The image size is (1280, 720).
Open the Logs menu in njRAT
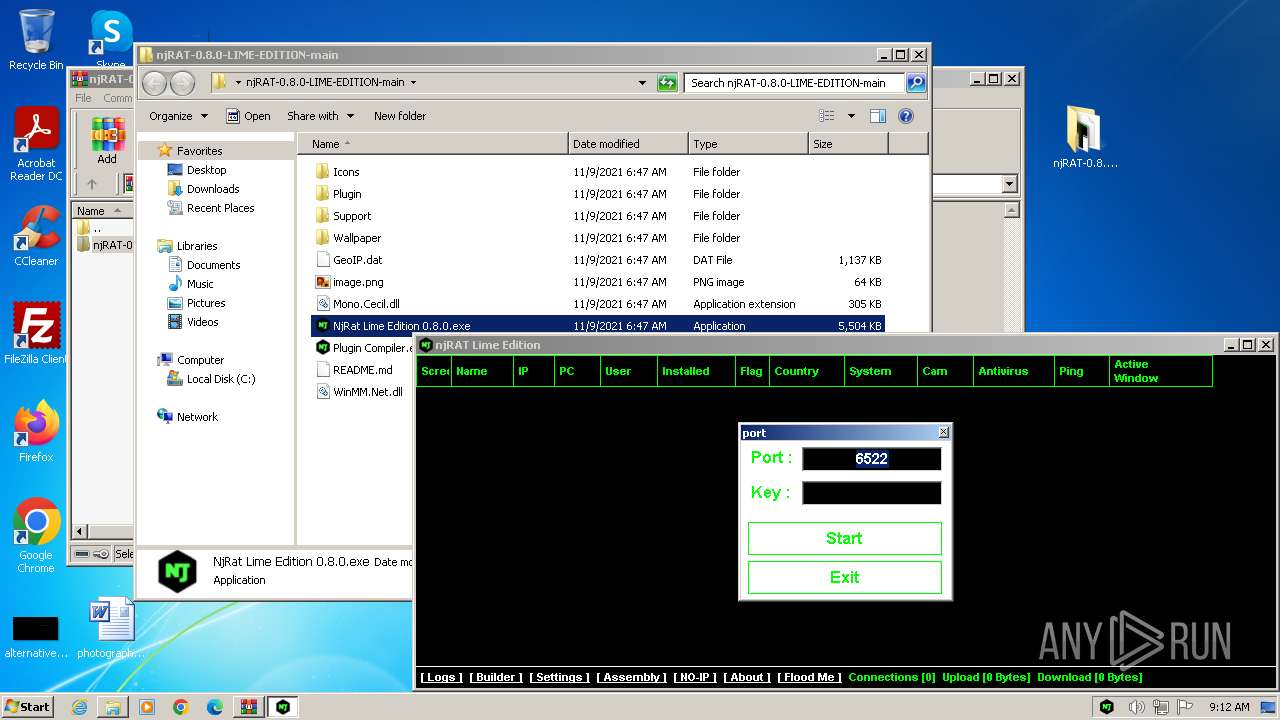pos(441,677)
